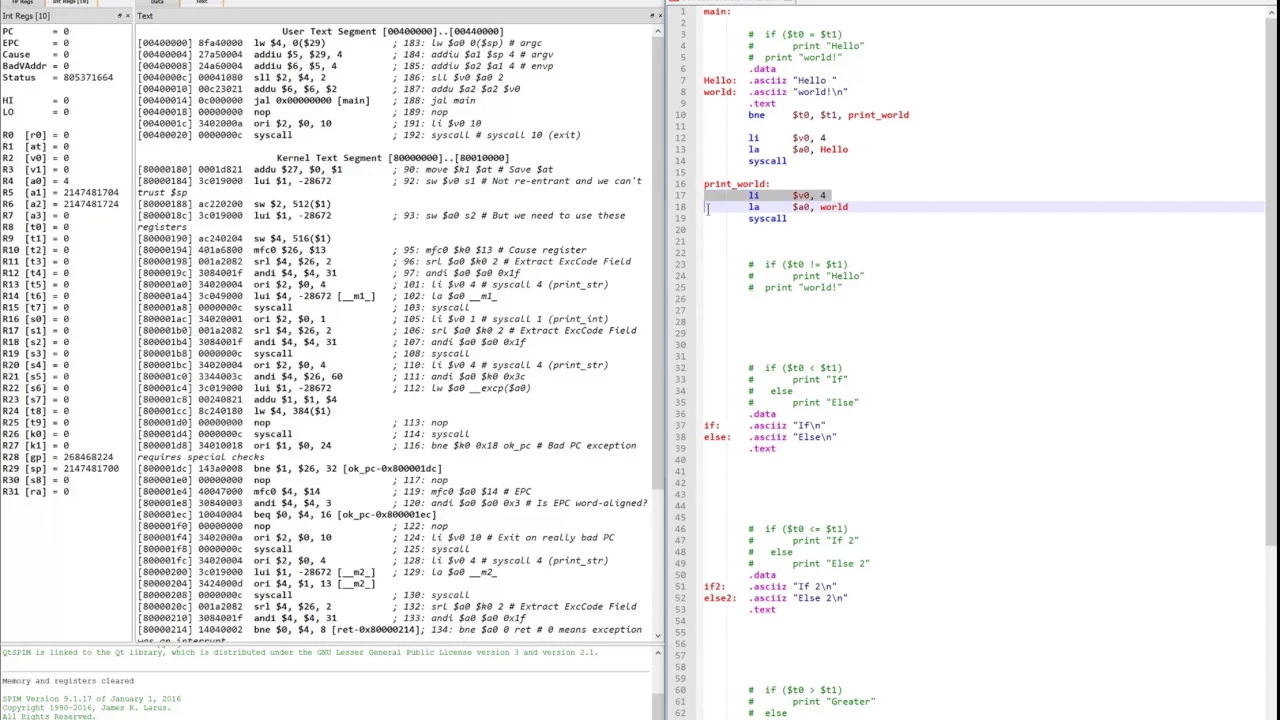1280x720 pixels.
Task: Click the 'if2: .asciiz' line in editor
Action: [x=770, y=586]
